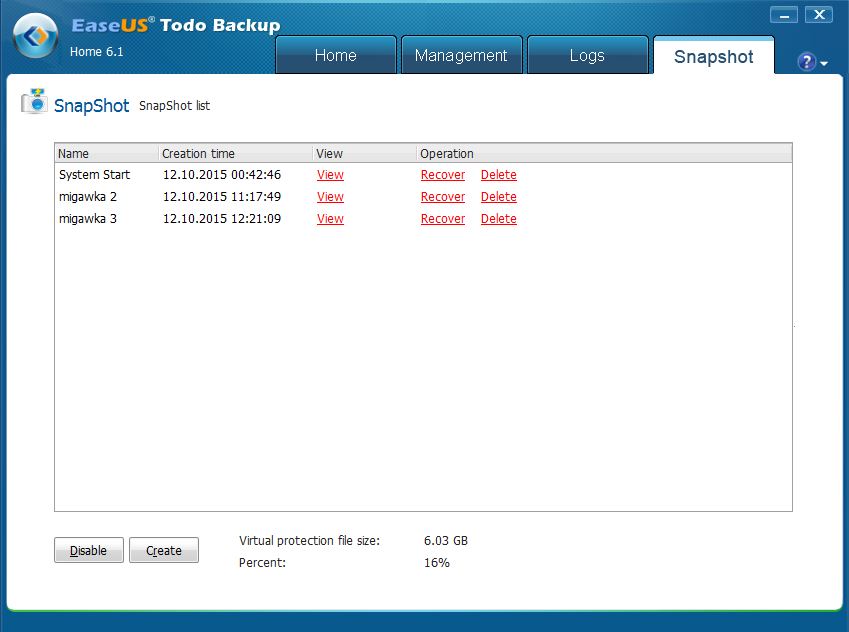The height and width of the screenshot is (632, 849).
Task: View the migawka 3 snapshot
Action: pyautogui.click(x=330, y=219)
